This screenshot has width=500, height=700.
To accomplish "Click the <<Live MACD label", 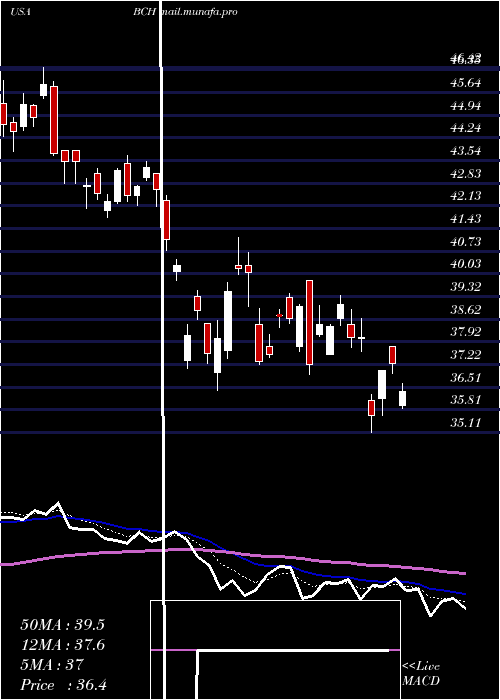I will click(421, 674).
